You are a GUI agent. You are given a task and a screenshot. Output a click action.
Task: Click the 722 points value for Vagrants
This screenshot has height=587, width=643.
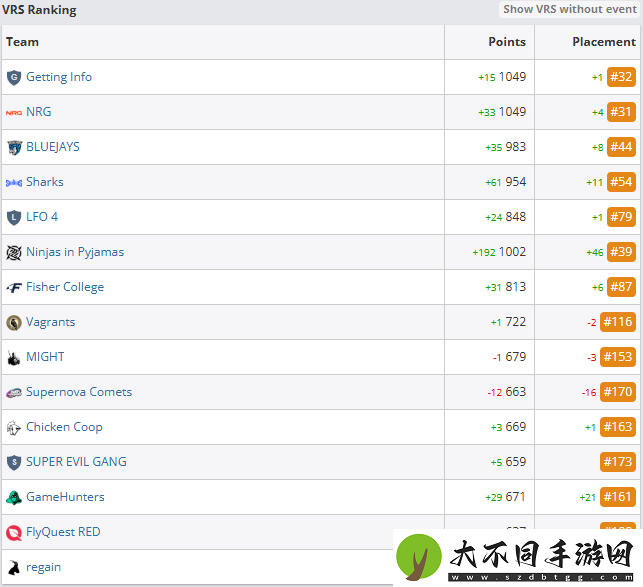tap(516, 322)
